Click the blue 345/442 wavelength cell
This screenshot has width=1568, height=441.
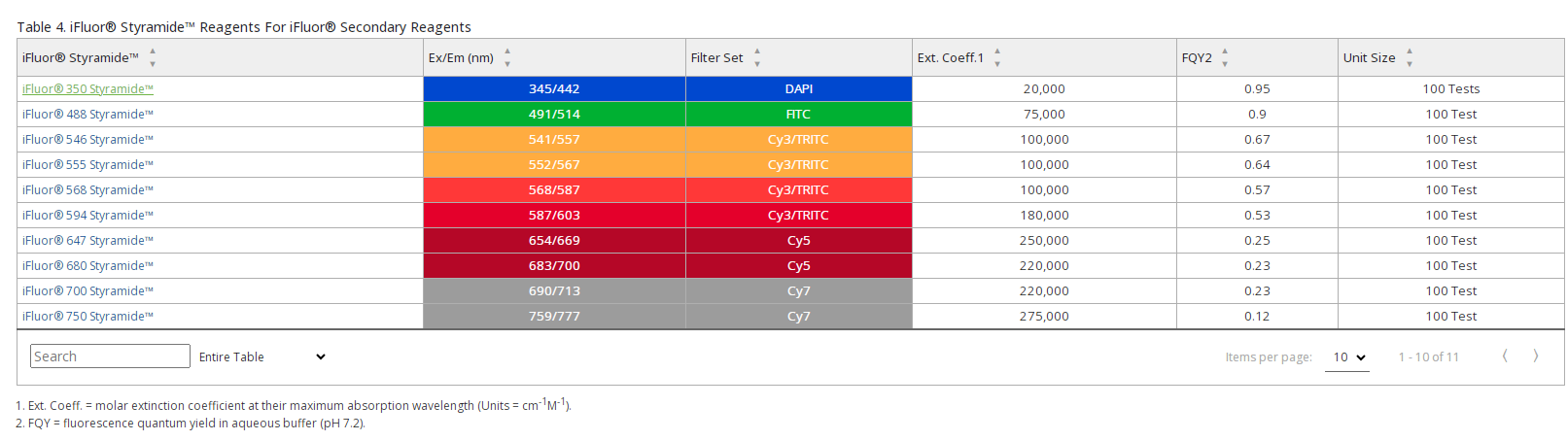point(554,89)
